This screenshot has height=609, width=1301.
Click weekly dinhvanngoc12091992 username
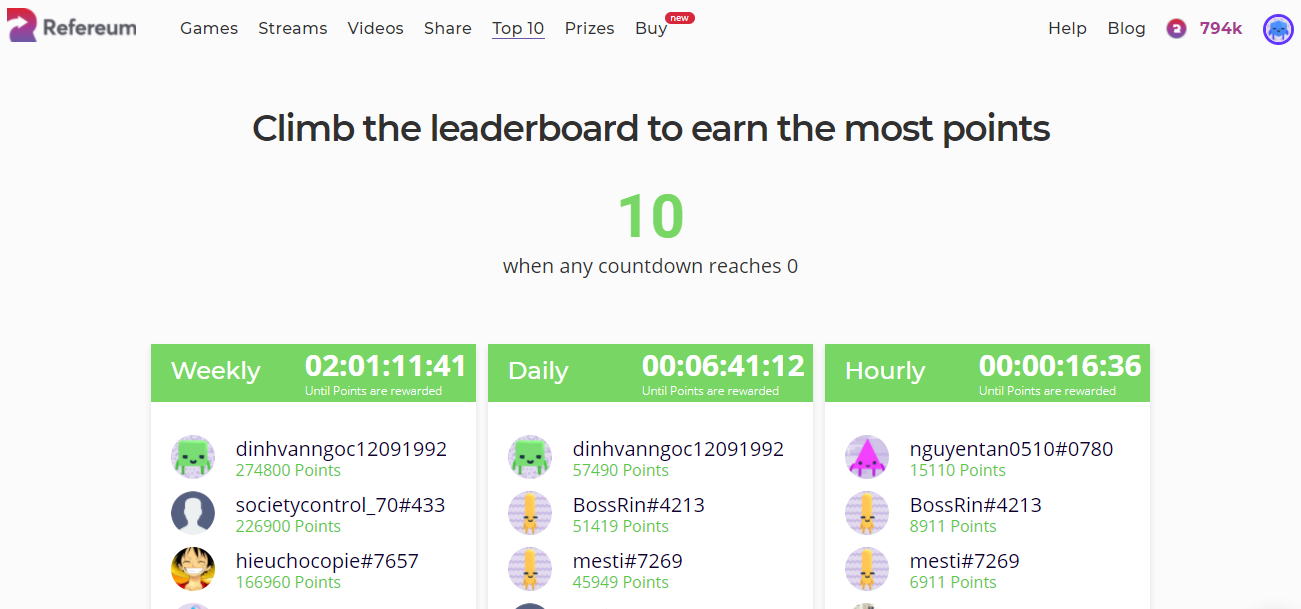341,449
